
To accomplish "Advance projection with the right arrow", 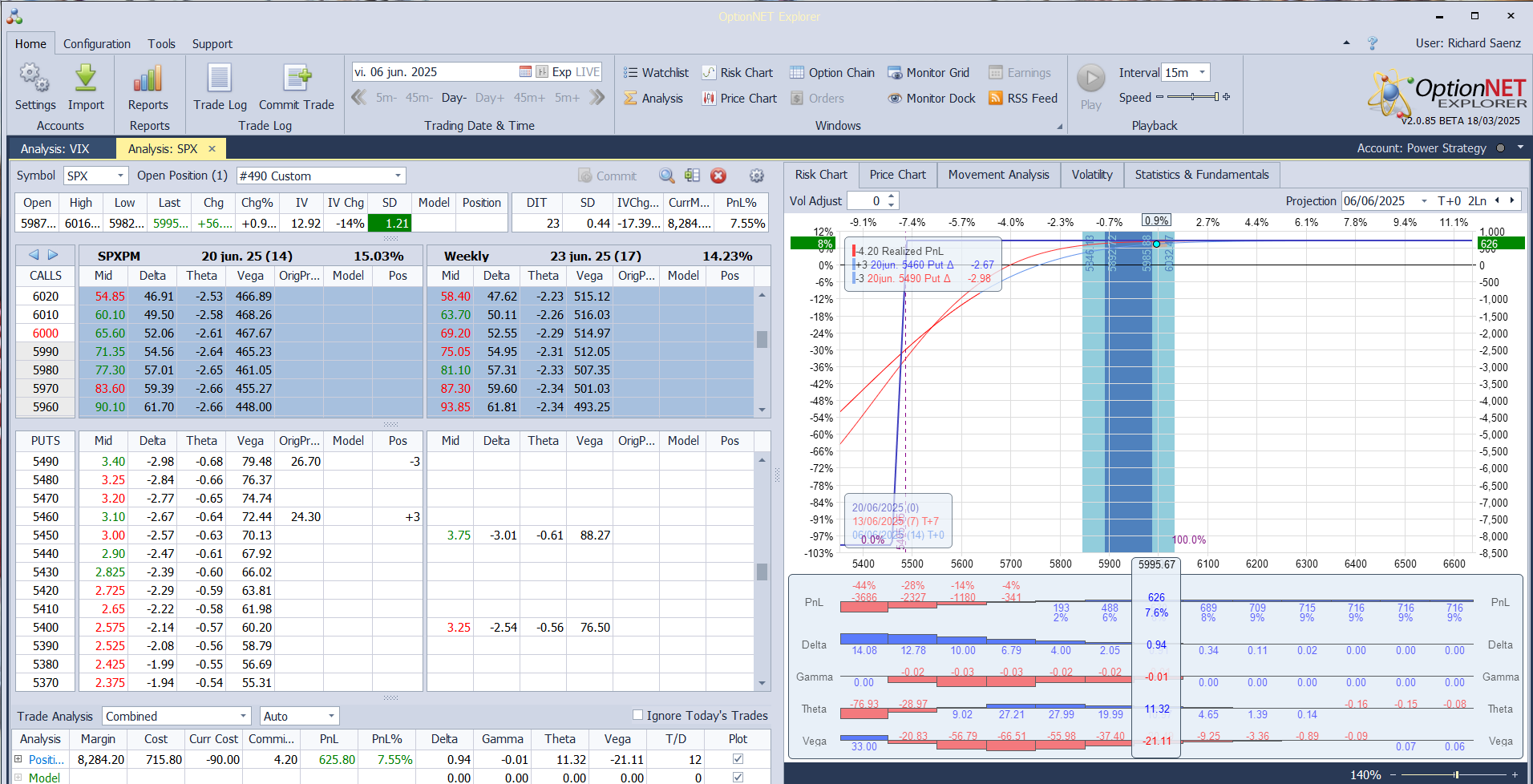I will click(1512, 201).
